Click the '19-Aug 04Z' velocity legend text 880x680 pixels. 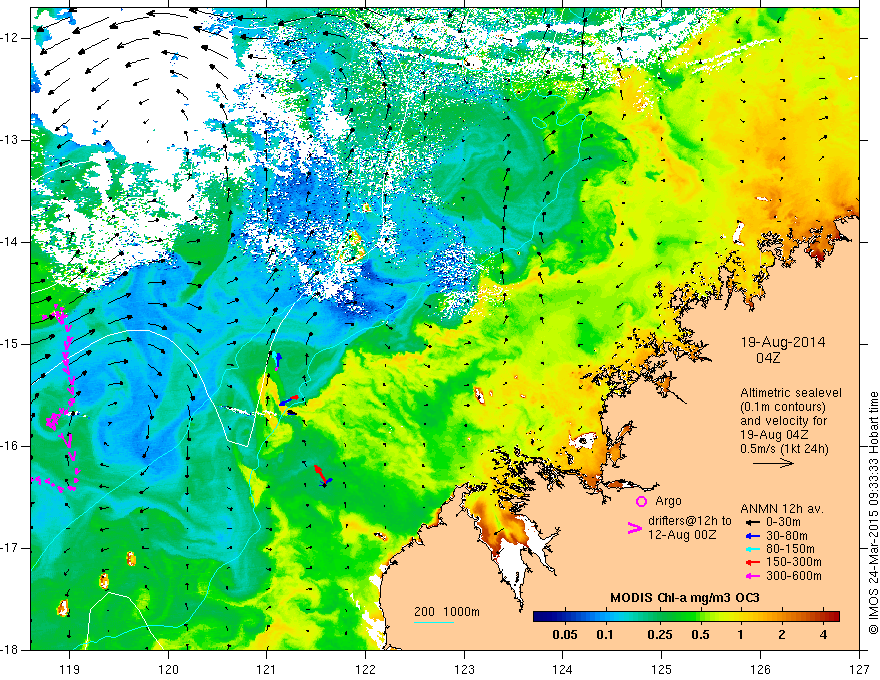776,434
